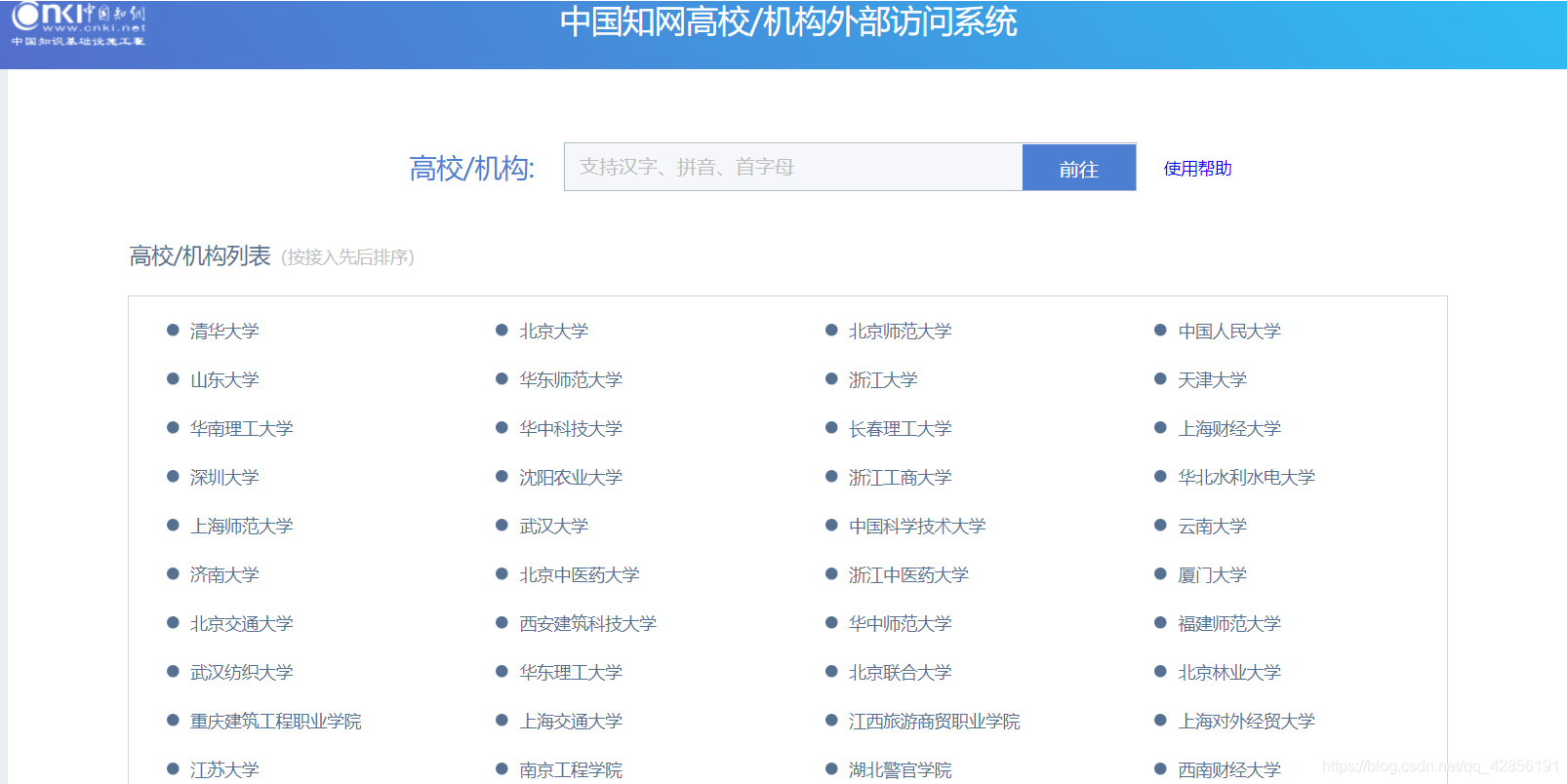The height and width of the screenshot is (784, 1567).
Task: Open the 使用帮助 help link
Action: pos(1197,169)
